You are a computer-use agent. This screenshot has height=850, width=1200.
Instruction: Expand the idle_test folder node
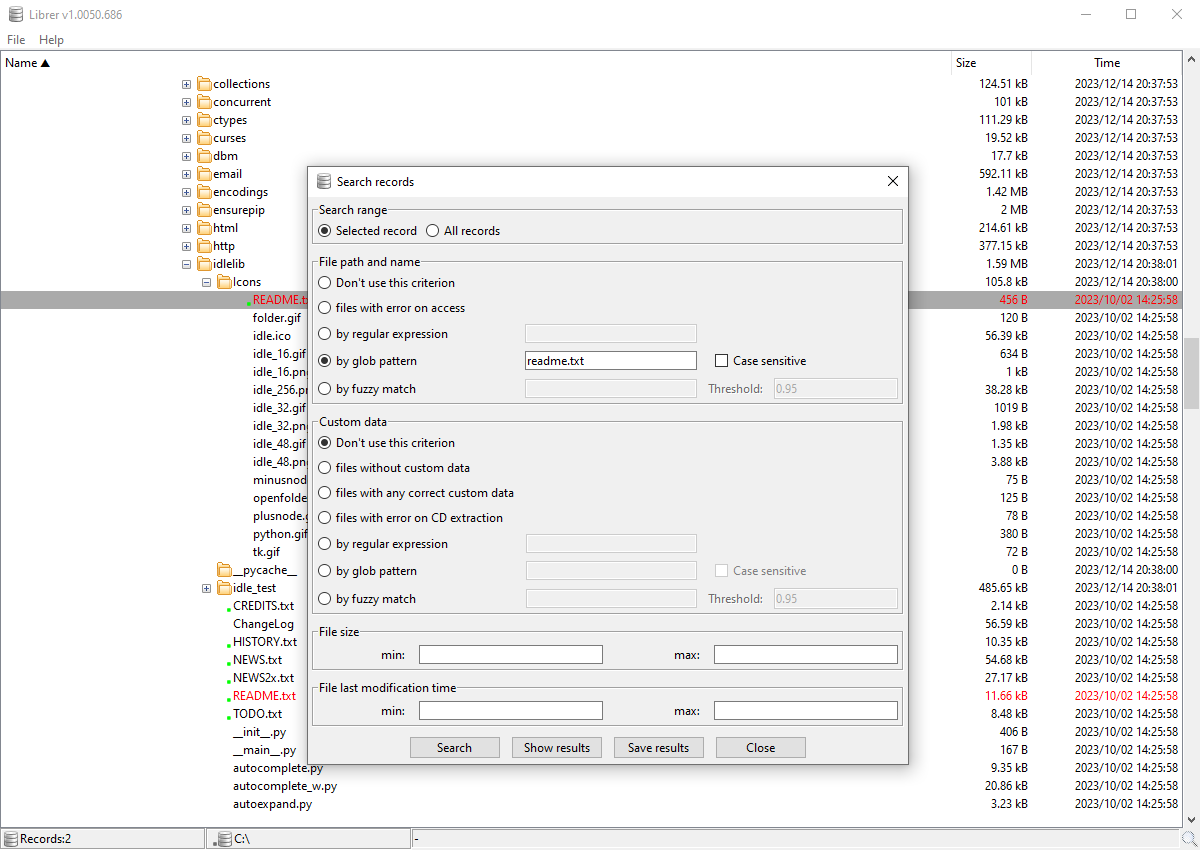tap(206, 588)
